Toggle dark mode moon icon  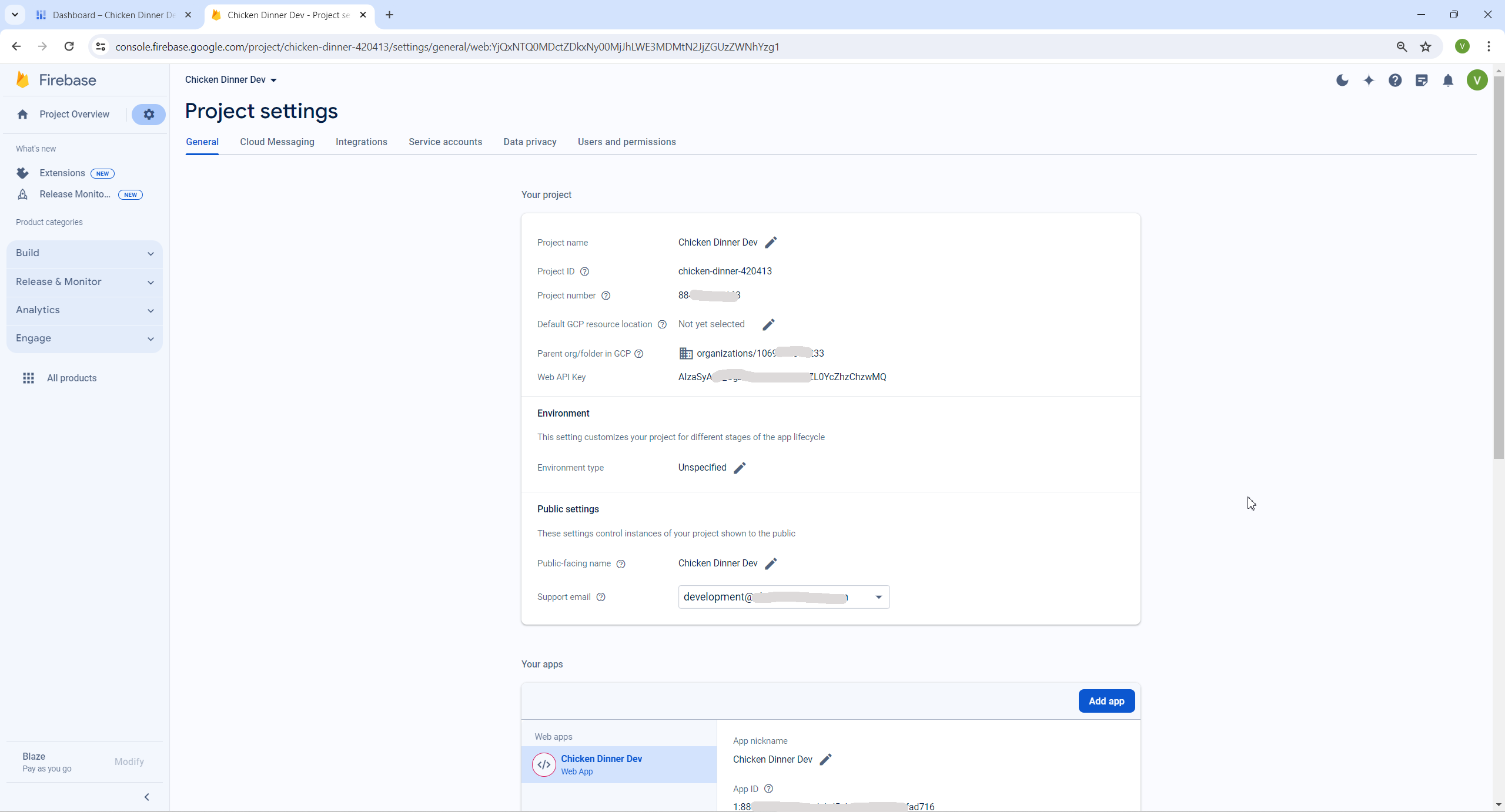pyautogui.click(x=1342, y=80)
